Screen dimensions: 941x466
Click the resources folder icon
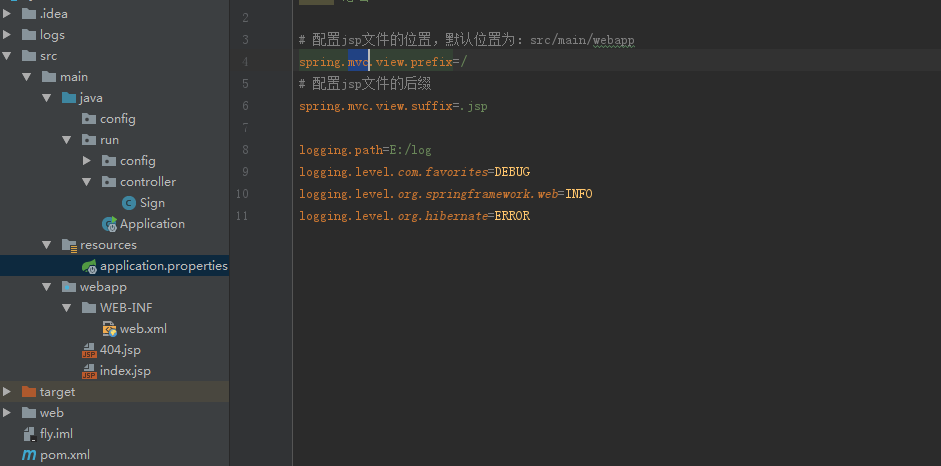[x=70, y=245]
